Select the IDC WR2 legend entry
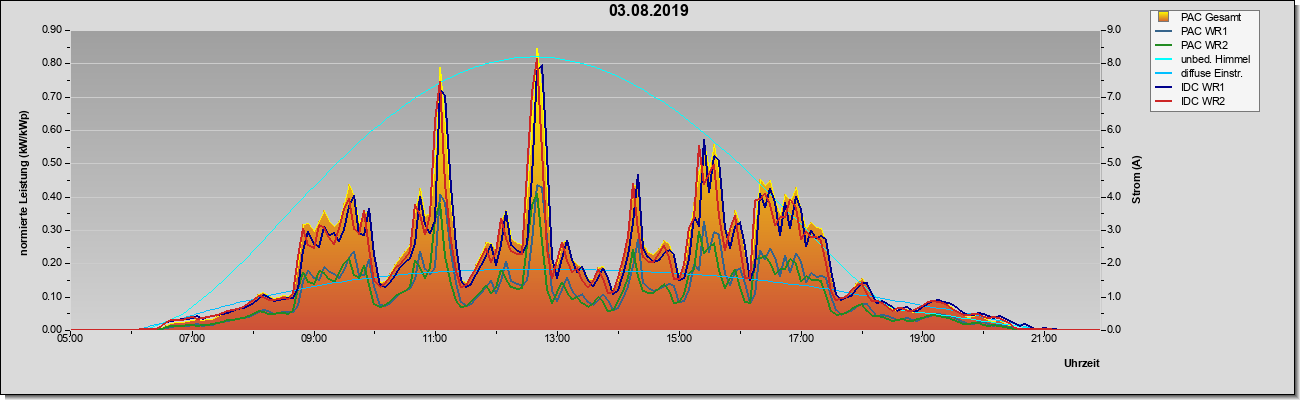The height and width of the screenshot is (400, 1300). click(x=1203, y=102)
